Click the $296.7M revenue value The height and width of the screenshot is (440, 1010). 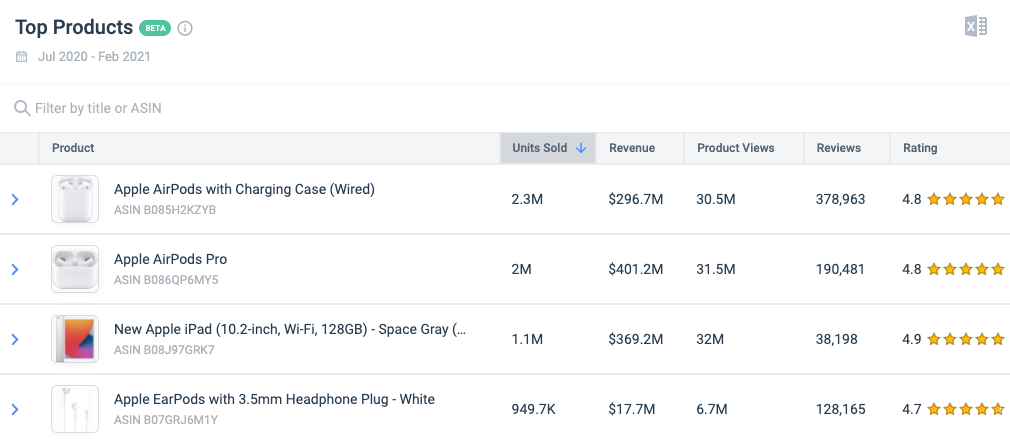pyautogui.click(x=636, y=200)
